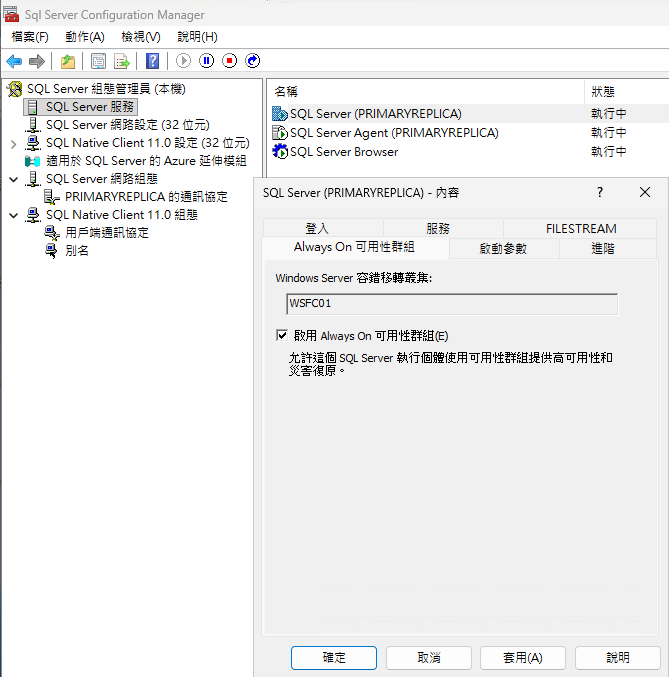
Task: Expand SQL Native Client 11.0 設定 (32 位元) node
Action: coord(13,144)
